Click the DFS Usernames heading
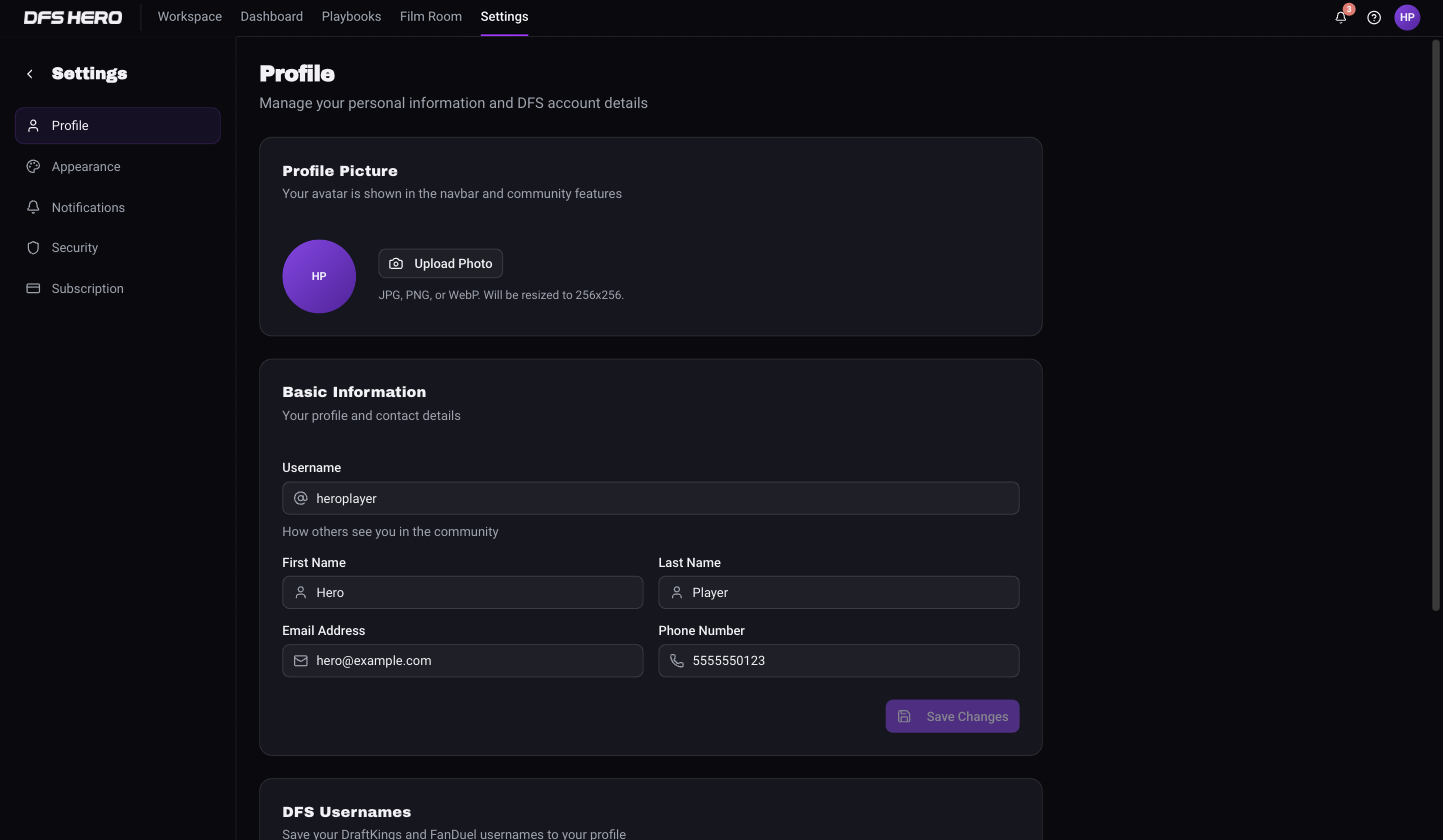Screen dimensions: 1443x840 coord(346,812)
